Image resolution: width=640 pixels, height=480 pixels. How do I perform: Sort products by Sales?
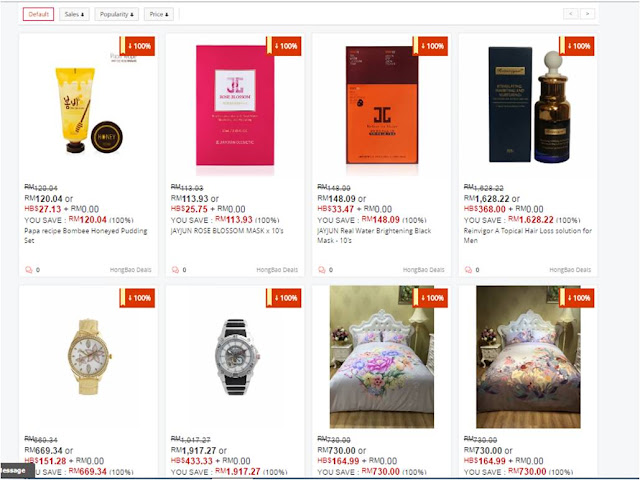coord(74,14)
